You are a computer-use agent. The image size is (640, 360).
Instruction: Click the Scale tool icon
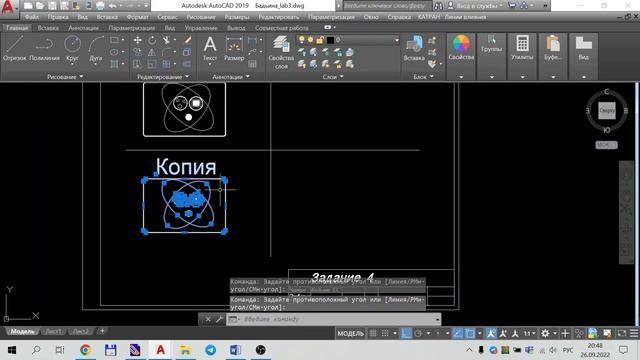coord(152,64)
